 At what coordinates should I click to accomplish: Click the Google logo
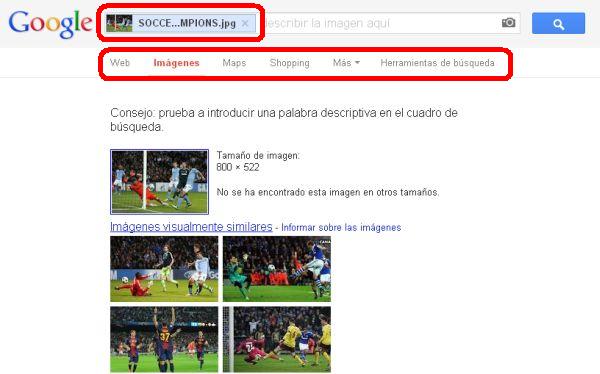point(50,23)
